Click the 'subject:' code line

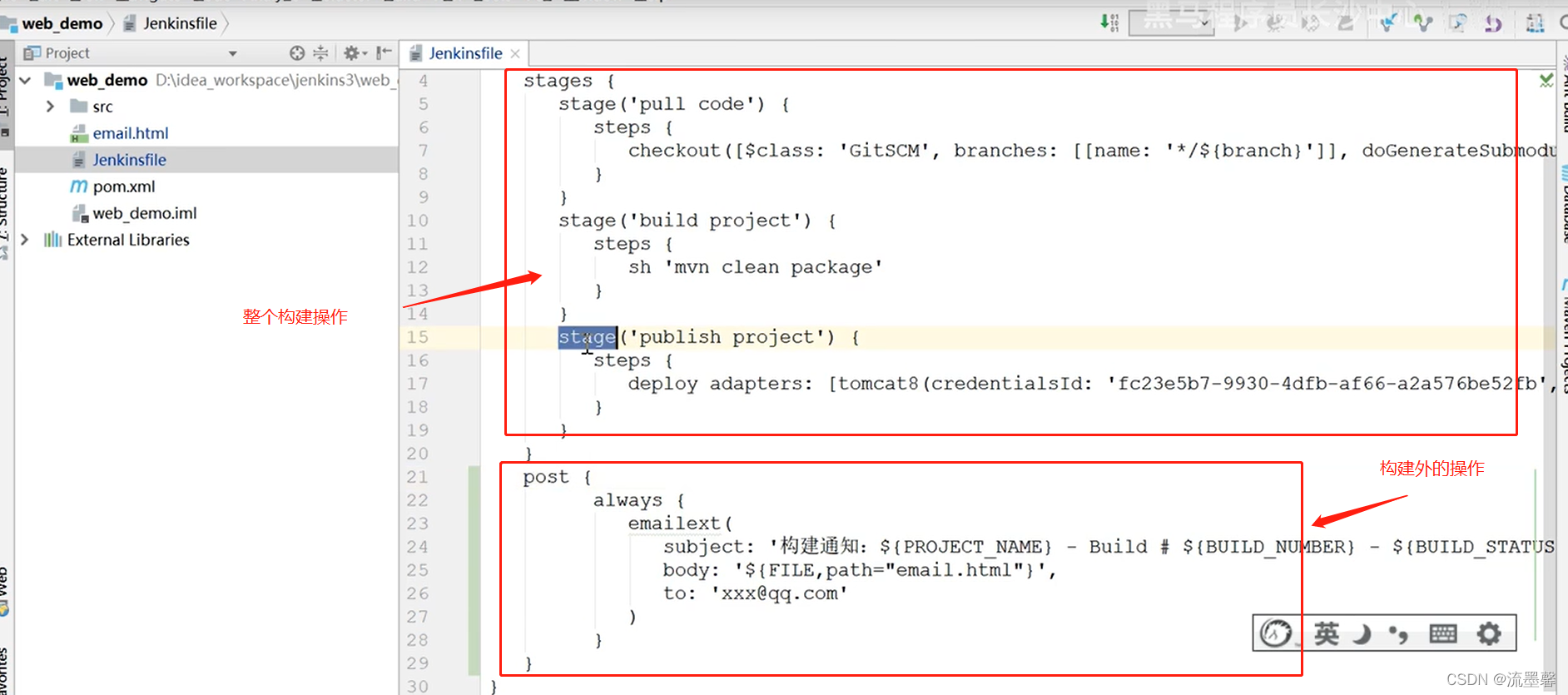[x=1109, y=547]
